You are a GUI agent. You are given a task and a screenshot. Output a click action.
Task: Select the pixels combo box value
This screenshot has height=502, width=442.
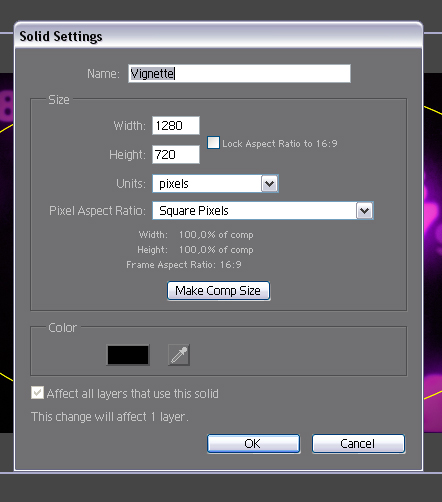[x=207, y=184]
